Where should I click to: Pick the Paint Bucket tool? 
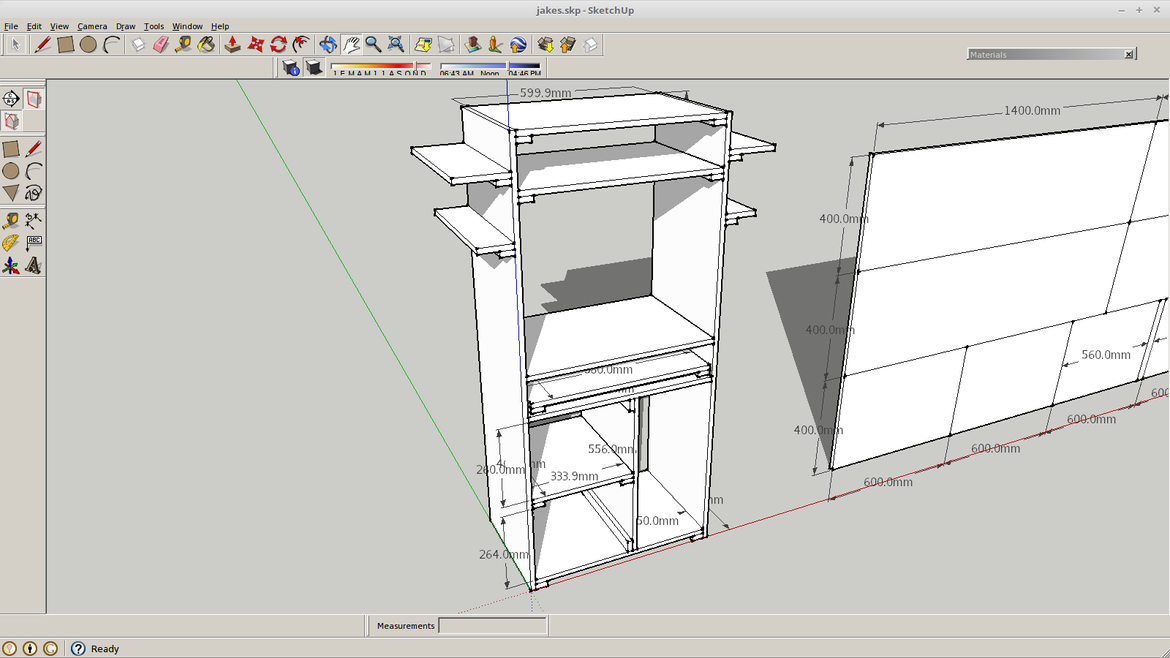206,44
